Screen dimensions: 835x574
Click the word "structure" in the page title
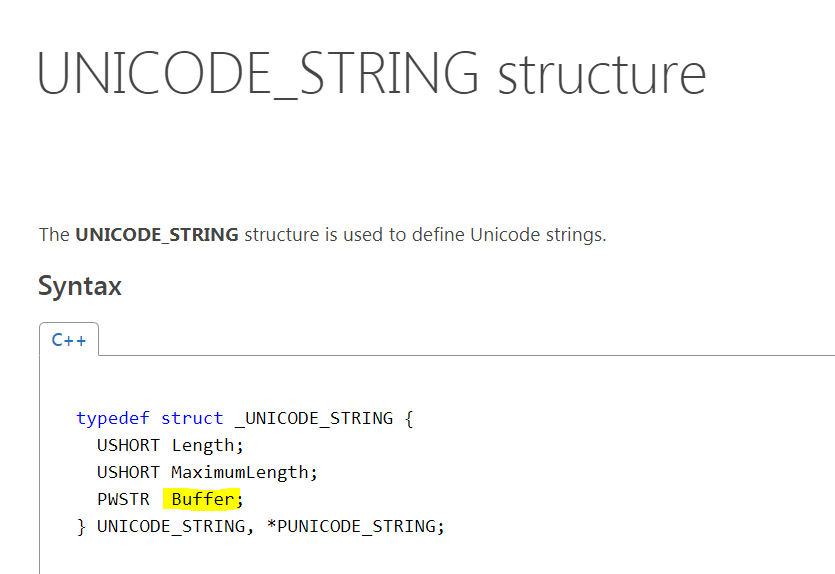point(601,74)
